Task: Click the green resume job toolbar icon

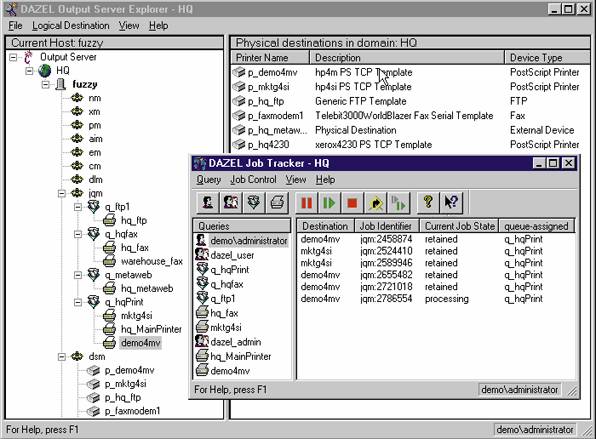Action: pos(329,203)
